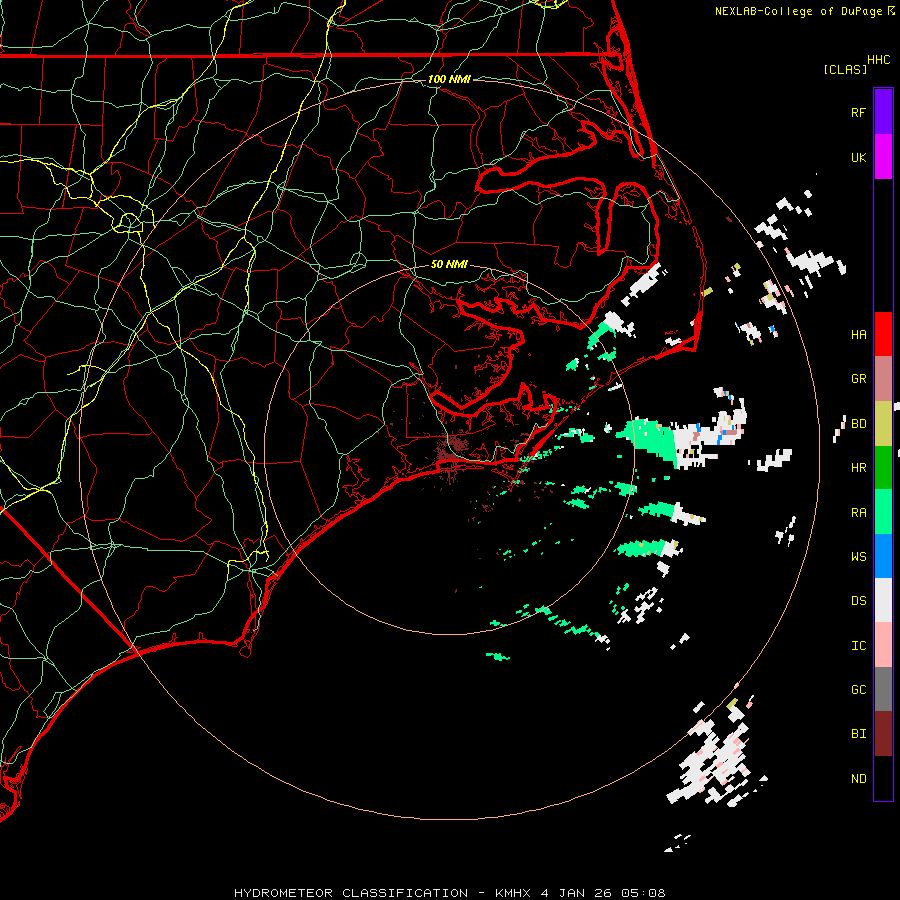Click the UK legend label

(x=858, y=157)
